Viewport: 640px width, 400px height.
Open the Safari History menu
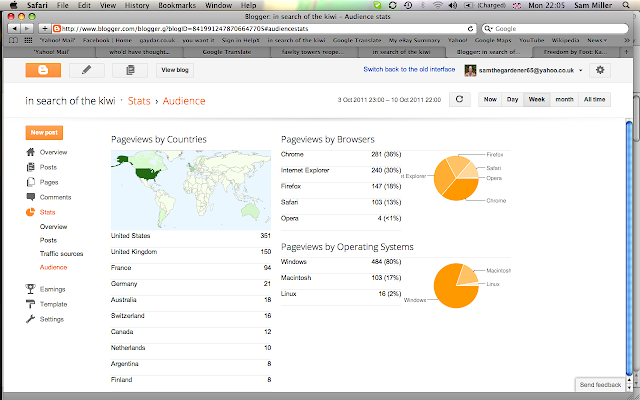(137, 5)
